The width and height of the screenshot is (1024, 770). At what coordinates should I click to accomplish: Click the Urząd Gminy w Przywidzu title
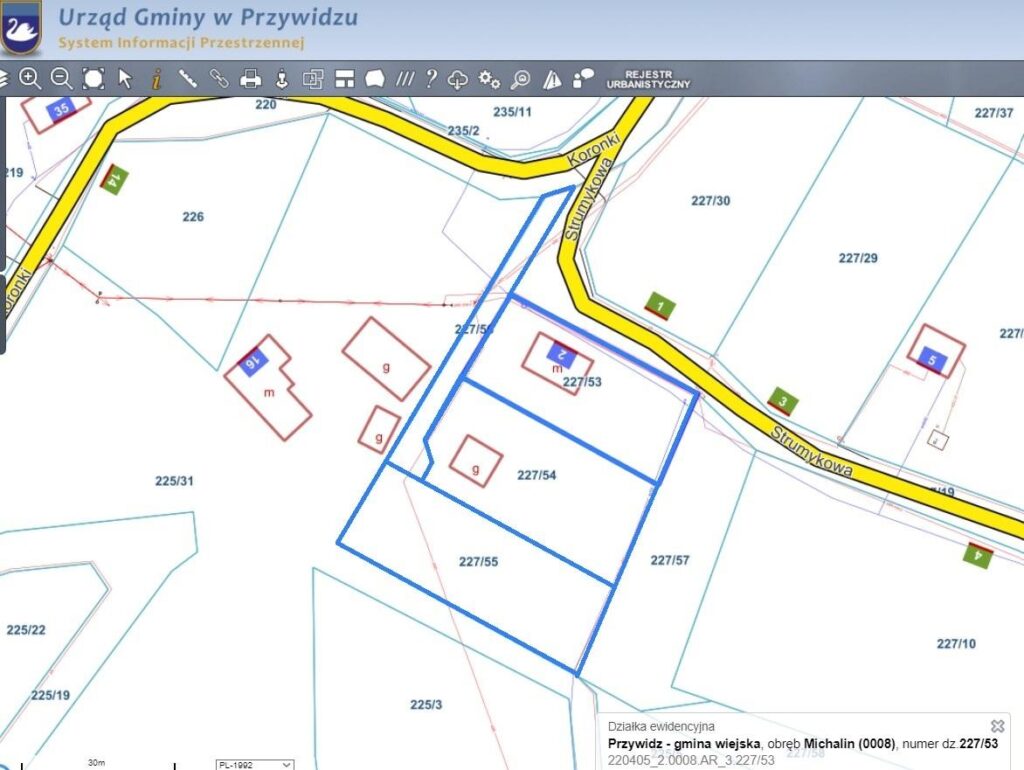208,17
